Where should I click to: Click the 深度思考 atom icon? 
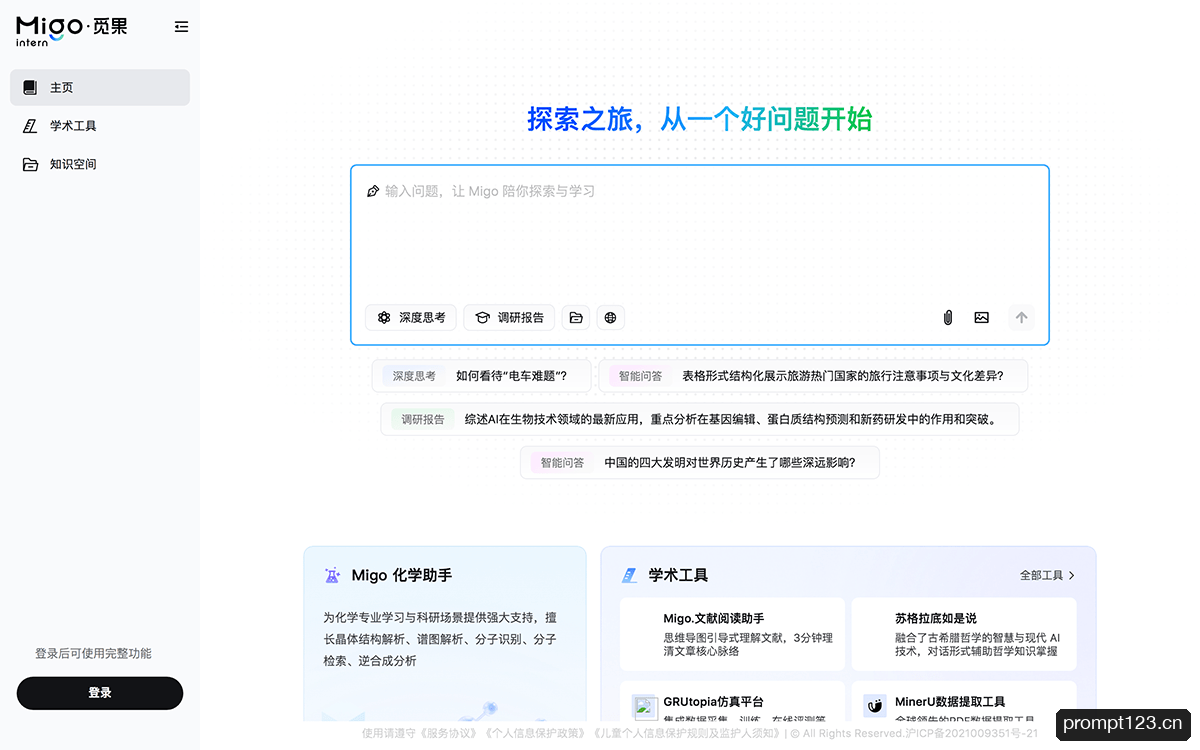384,317
